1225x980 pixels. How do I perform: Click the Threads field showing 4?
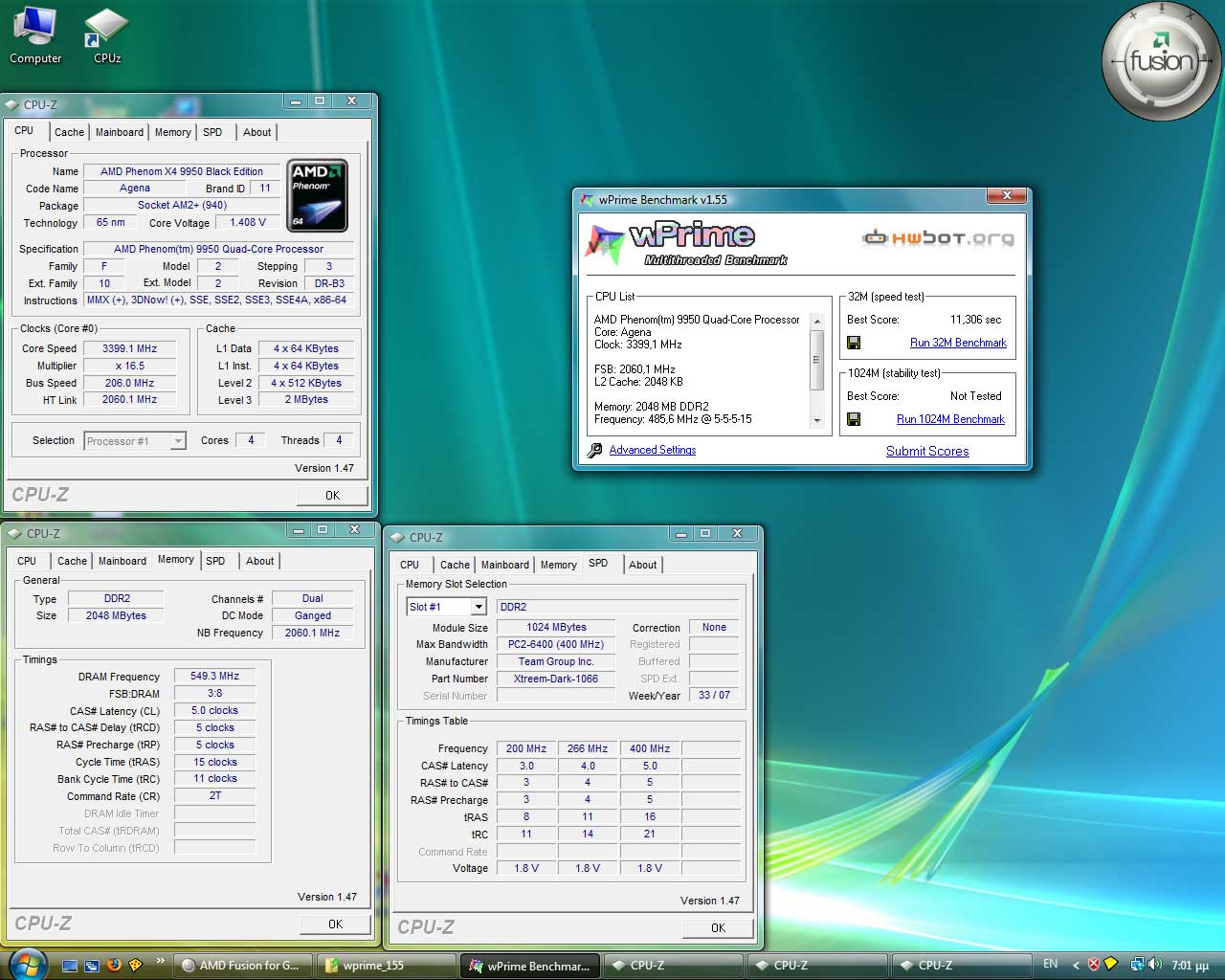(338, 440)
